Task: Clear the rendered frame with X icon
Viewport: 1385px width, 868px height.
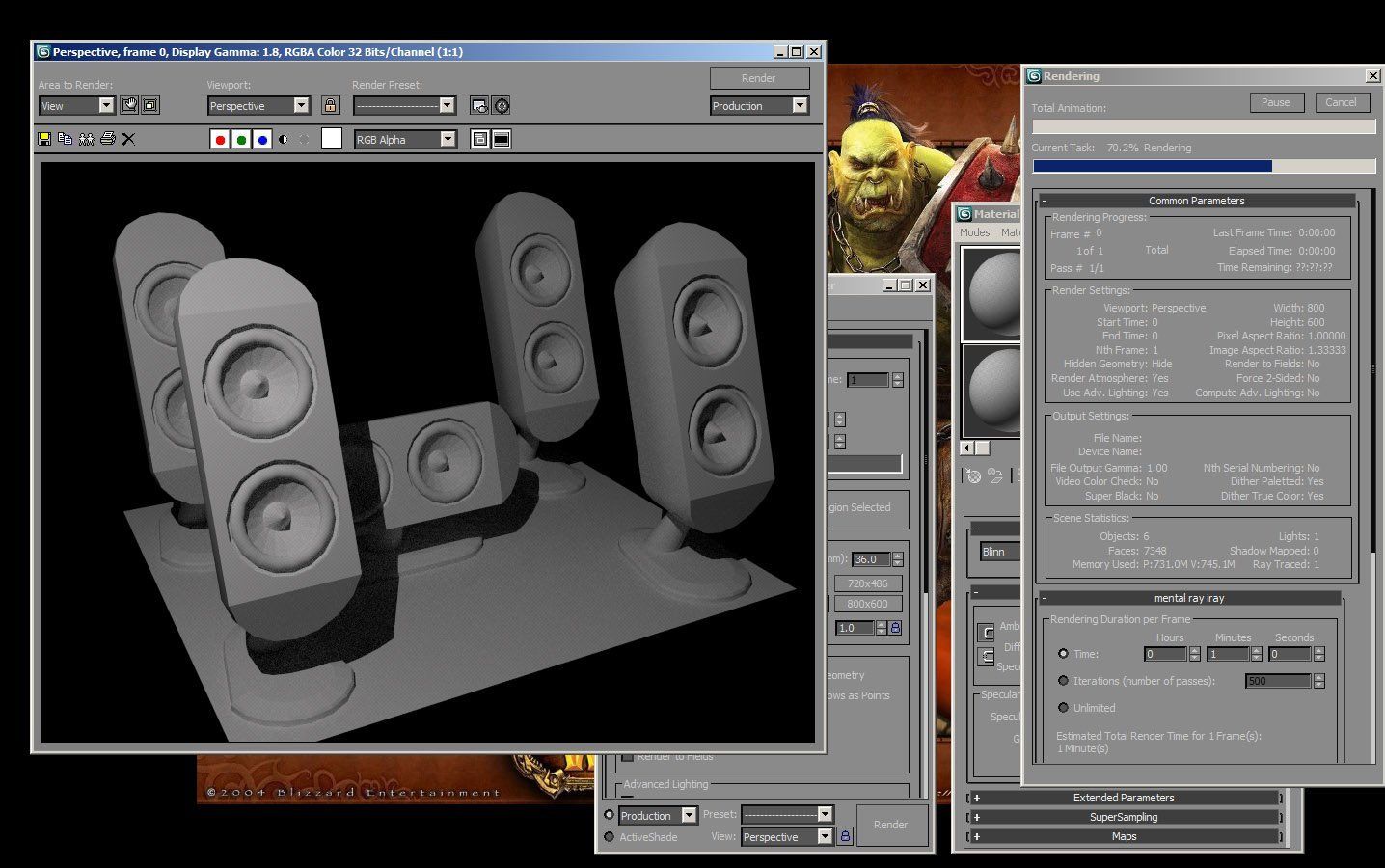Action: pos(128,139)
